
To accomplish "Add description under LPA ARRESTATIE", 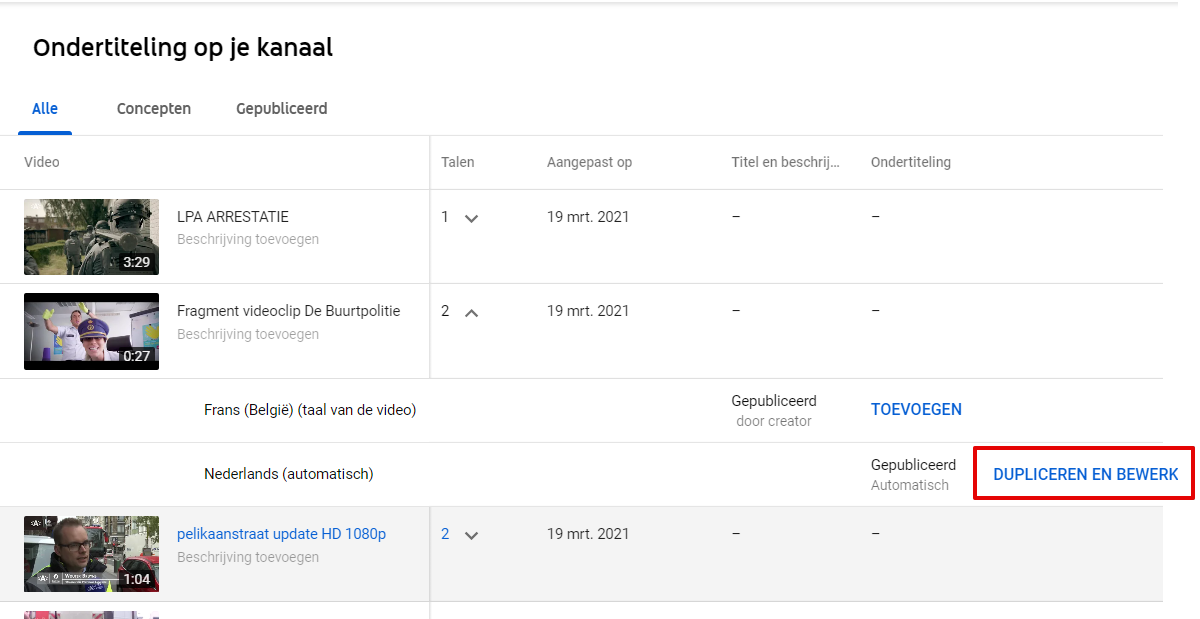I will (x=248, y=240).
